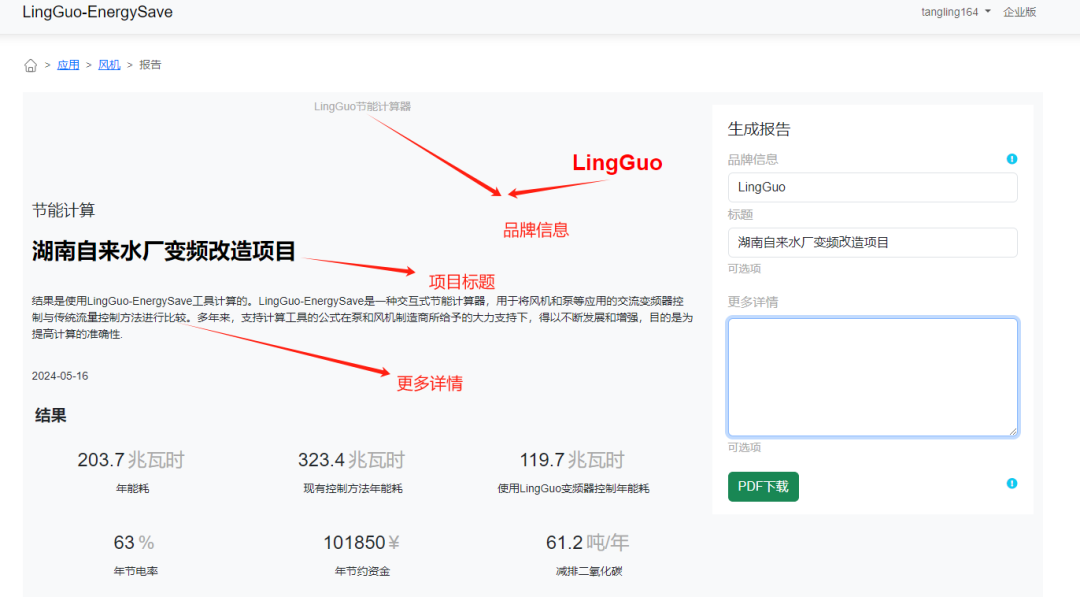Click the 323.4 兆瓦时 value
Screen dimensions: 1080x597
[351, 460]
